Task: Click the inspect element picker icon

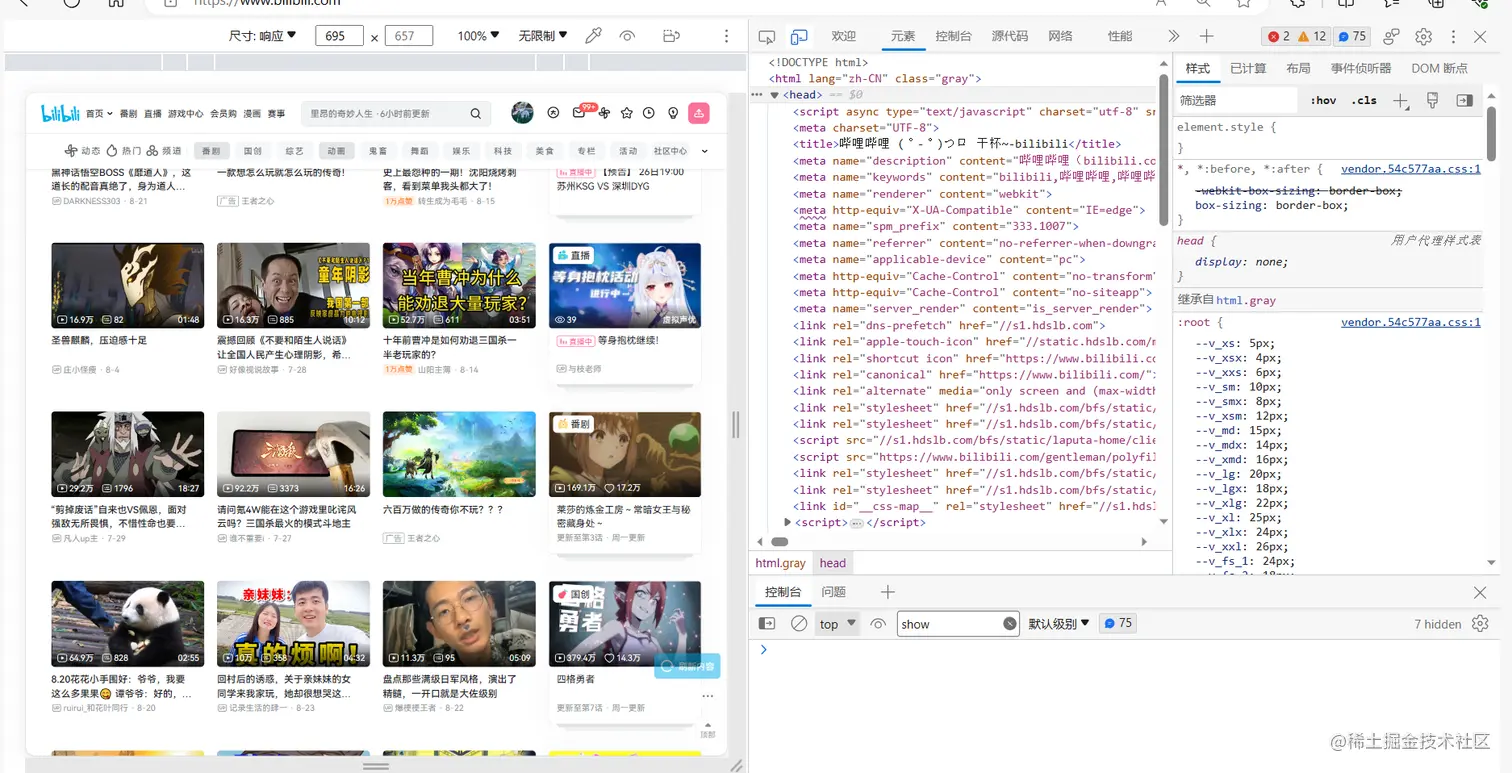Action: [x=767, y=36]
